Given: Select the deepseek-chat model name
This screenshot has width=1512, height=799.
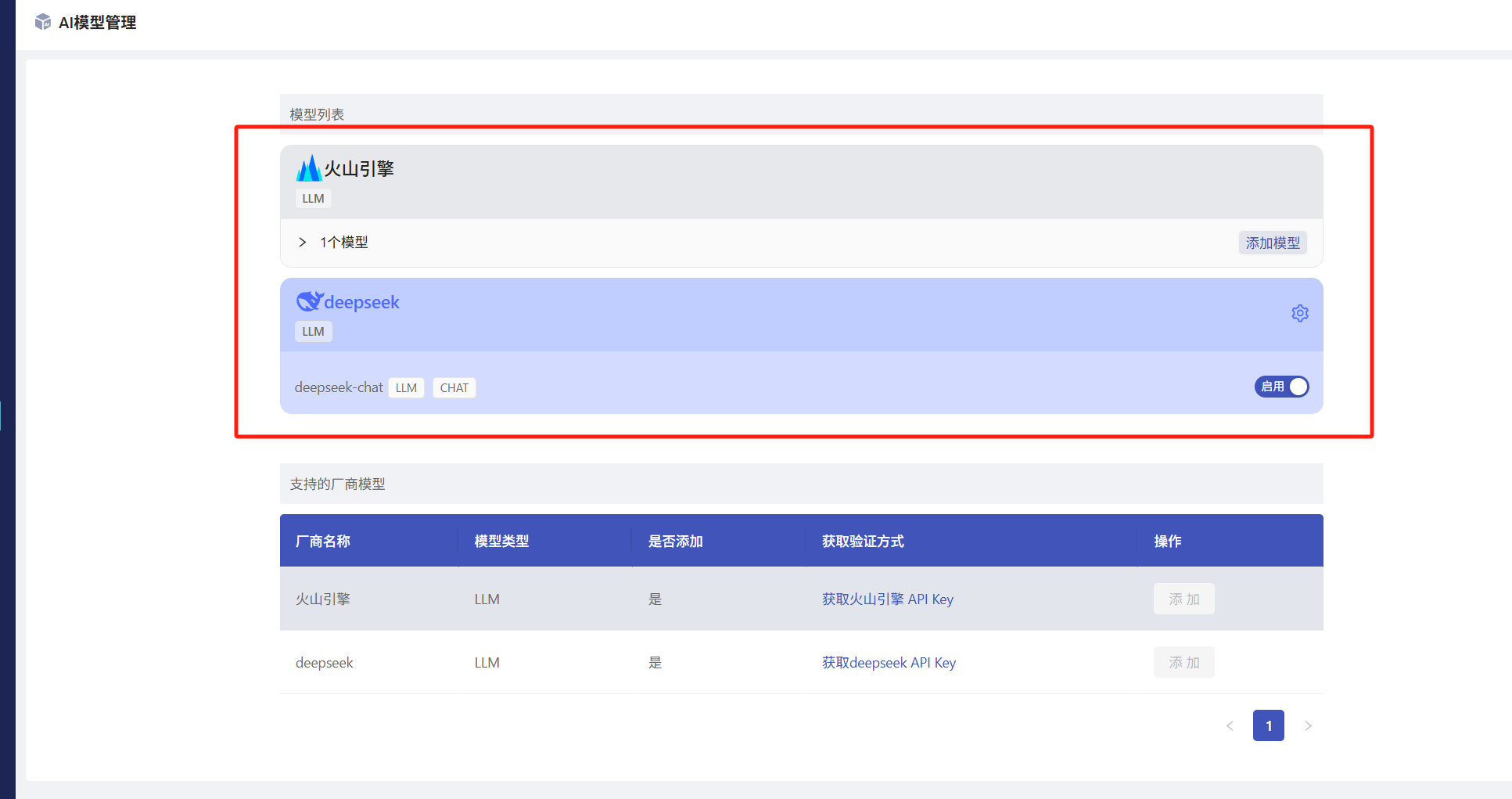Looking at the screenshot, I should coord(339,387).
